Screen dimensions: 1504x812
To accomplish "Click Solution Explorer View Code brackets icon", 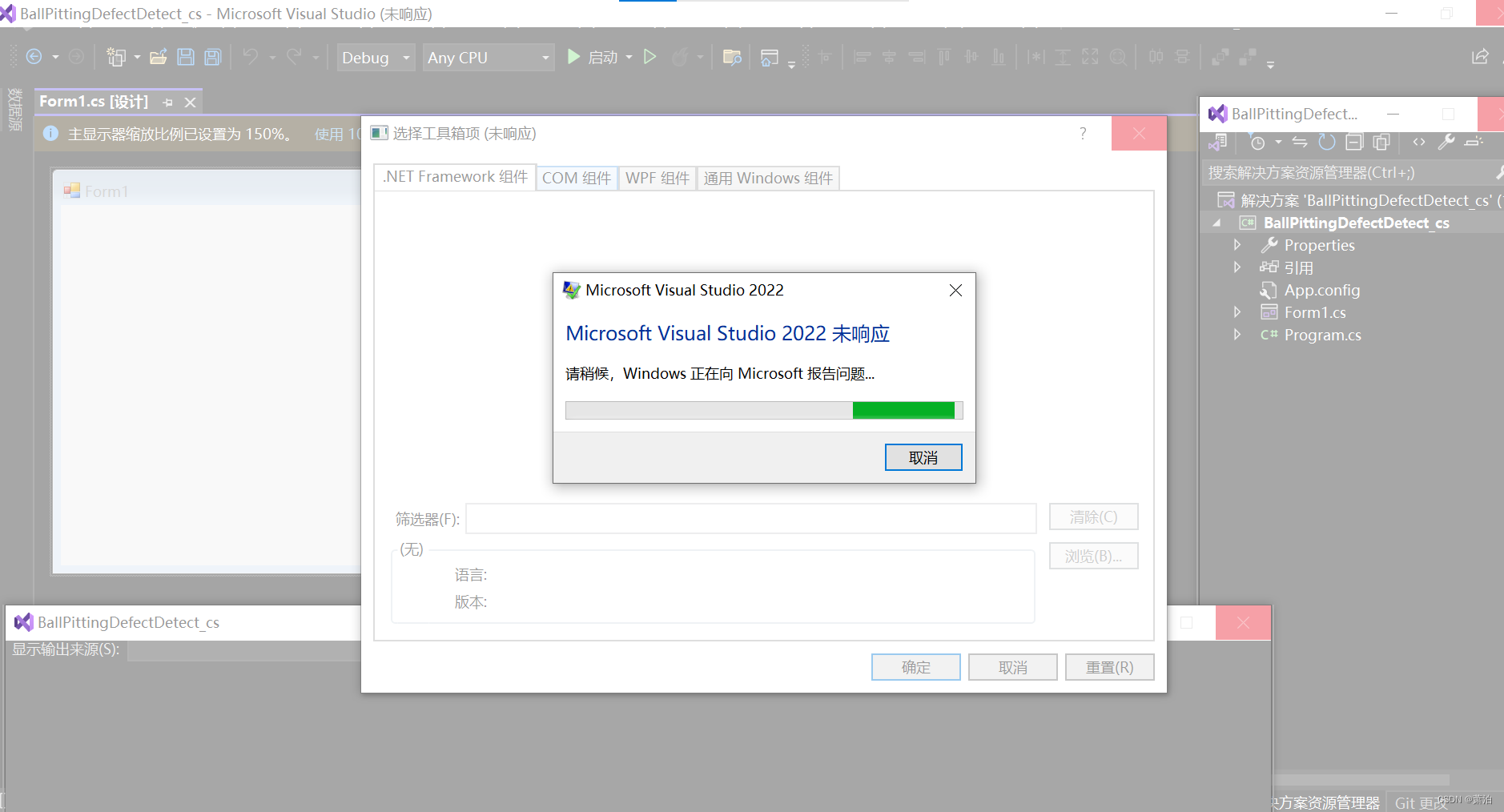I will [1419, 142].
